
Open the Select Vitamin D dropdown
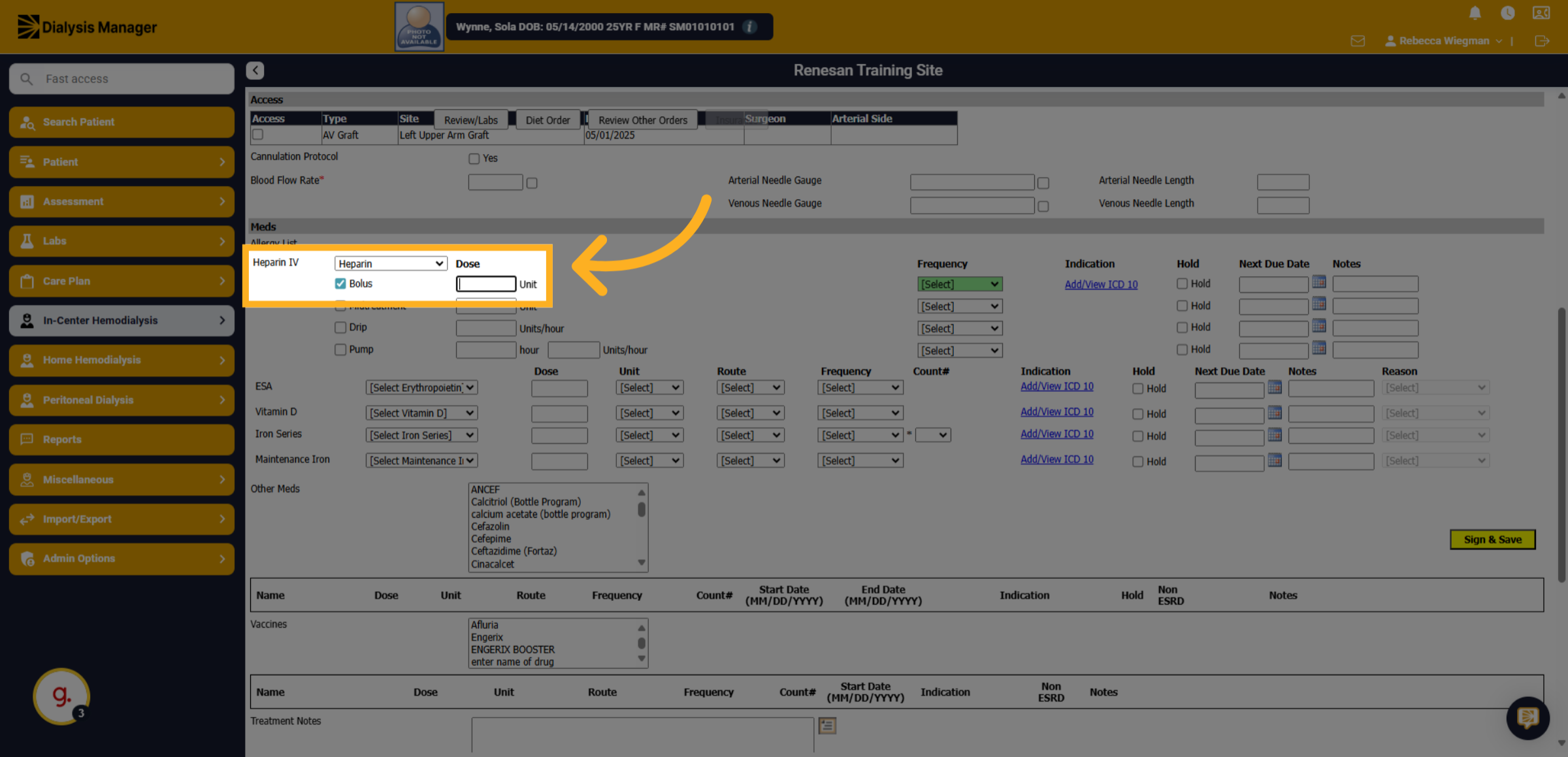(421, 413)
